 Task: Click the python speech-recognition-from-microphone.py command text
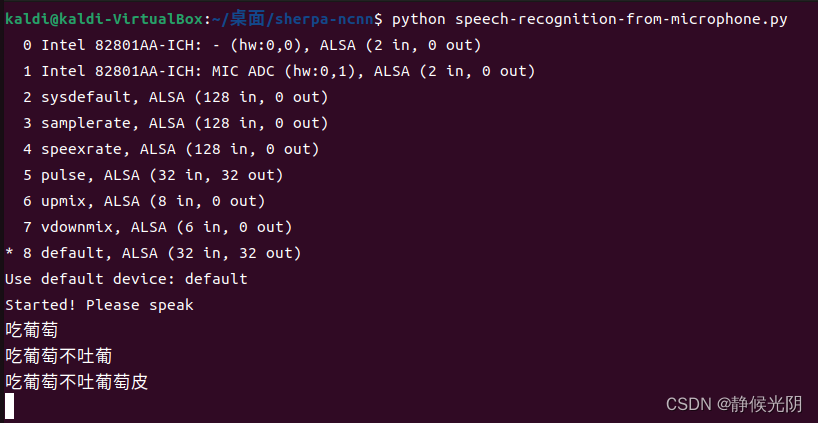pyautogui.click(x=589, y=20)
